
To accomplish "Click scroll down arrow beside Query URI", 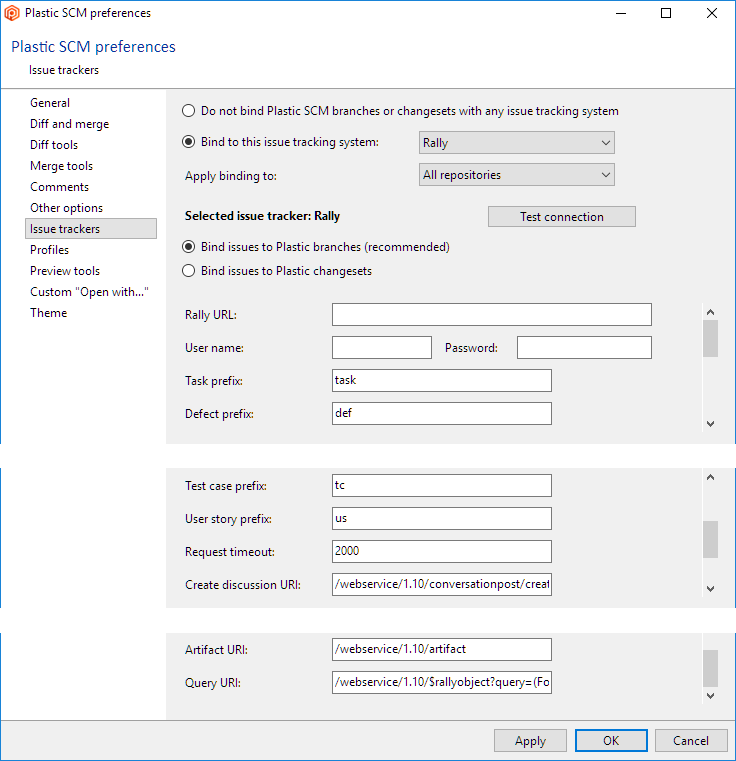I will pos(710,695).
